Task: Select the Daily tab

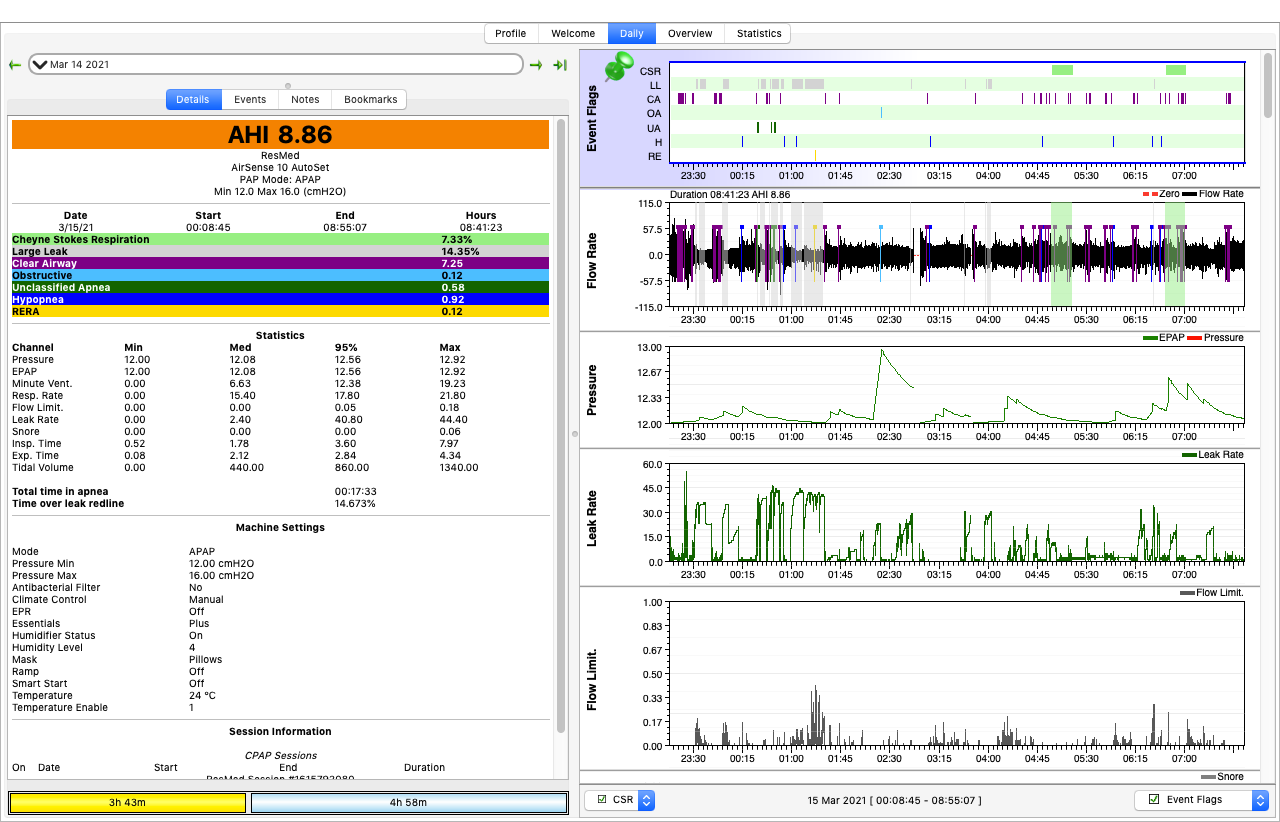Action: coord(632,33)
